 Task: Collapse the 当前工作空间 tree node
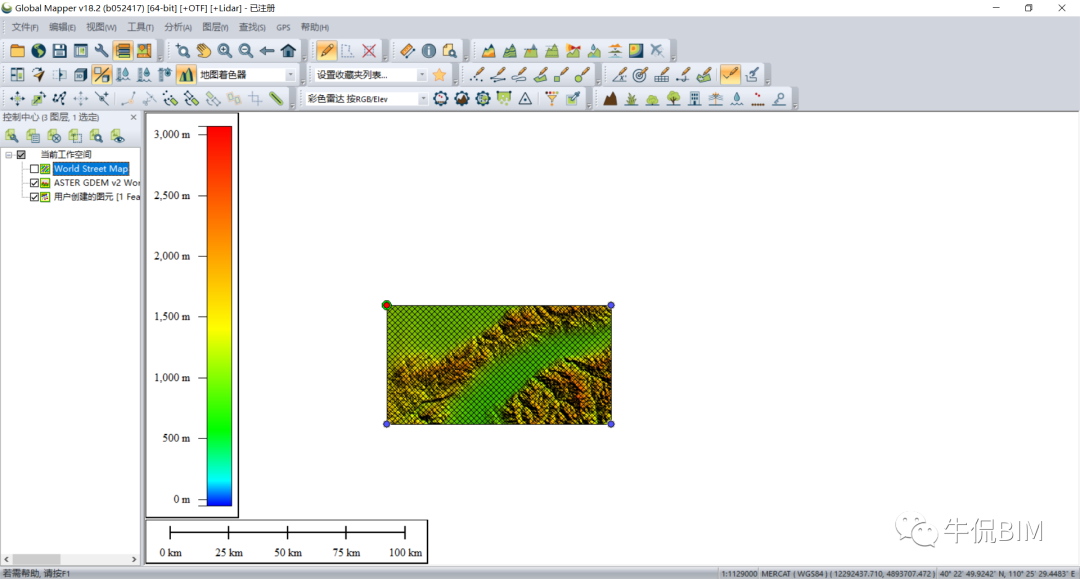coord(8,155)
